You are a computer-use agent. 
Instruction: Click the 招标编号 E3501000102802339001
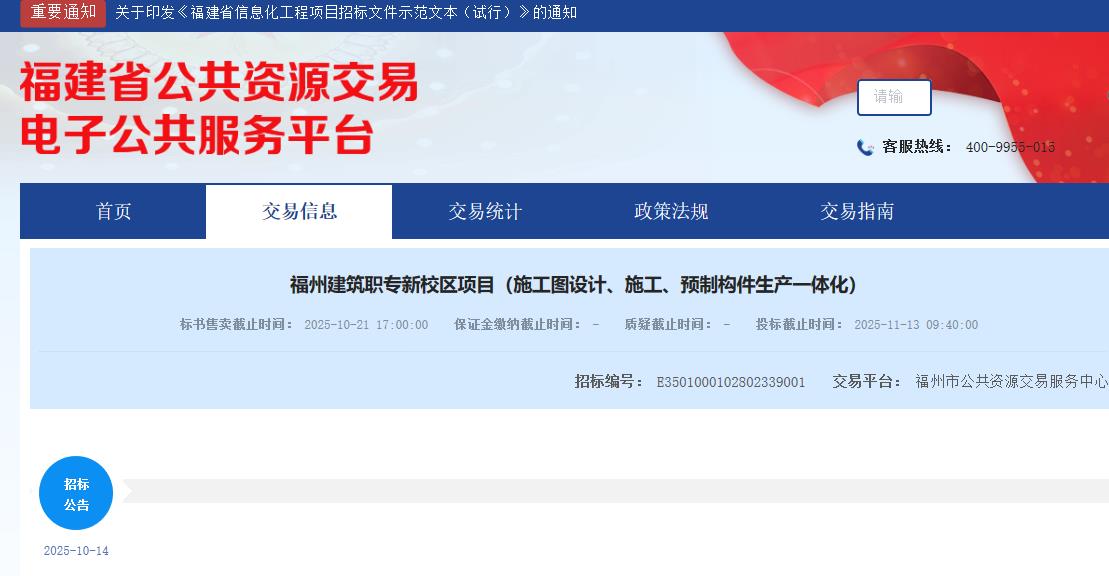tap(730, 382)
